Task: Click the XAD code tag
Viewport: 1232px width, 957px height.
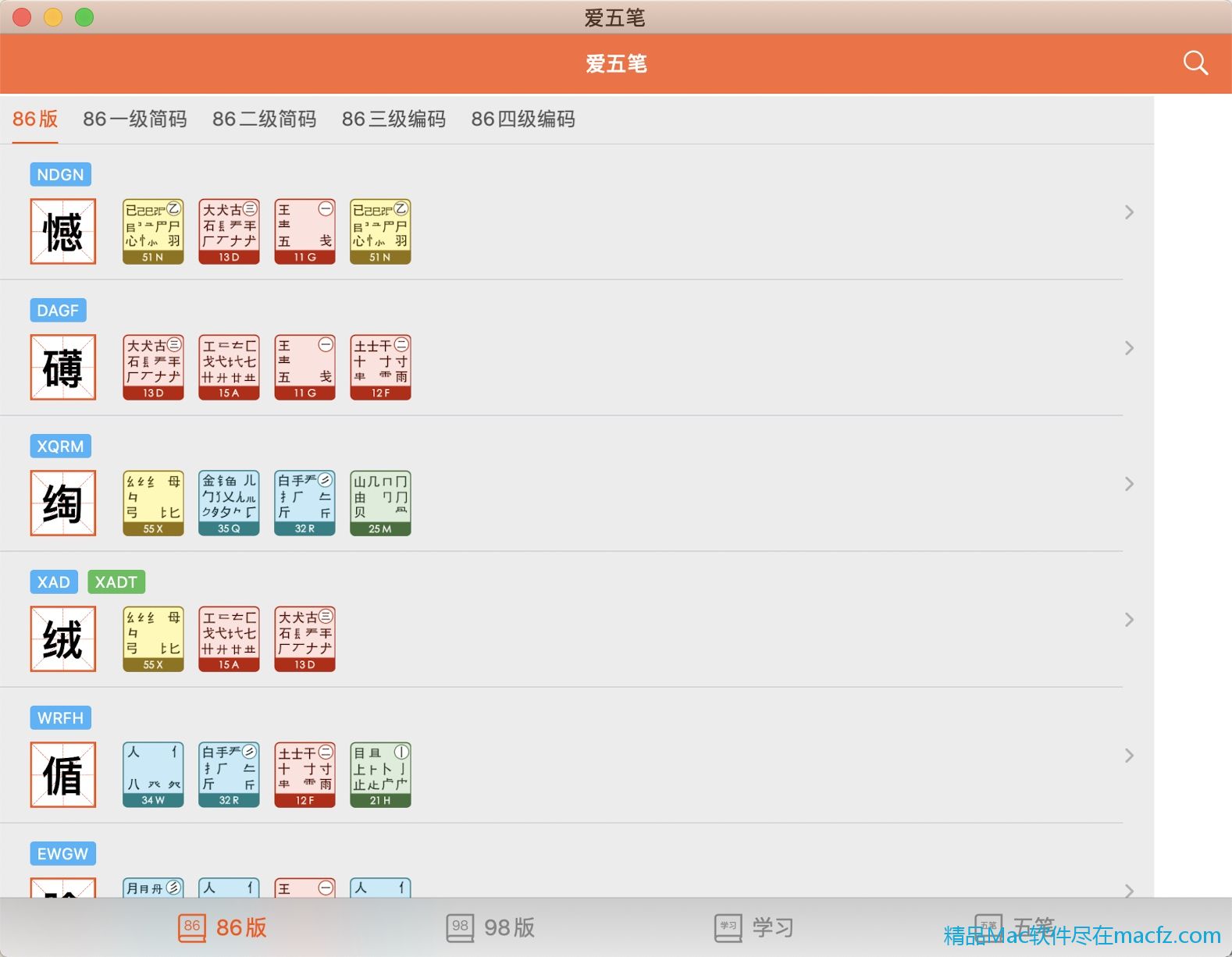Action: coord(54,582)
